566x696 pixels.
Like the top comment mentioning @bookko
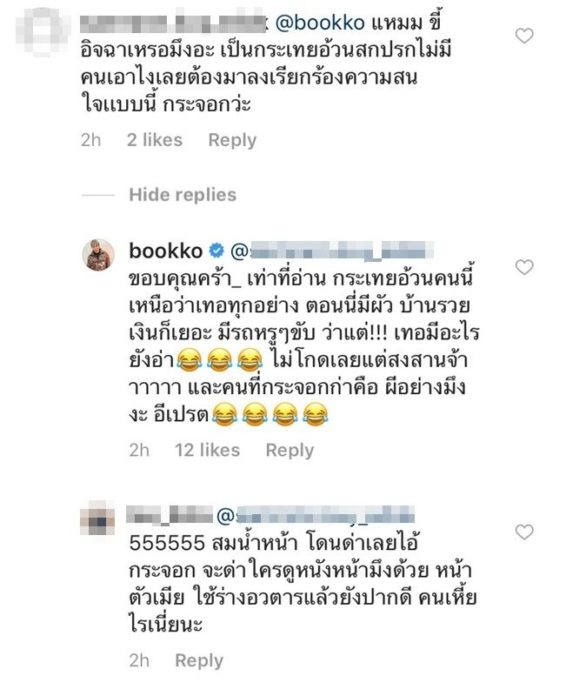pyautogui.click(x=524, y=36)
